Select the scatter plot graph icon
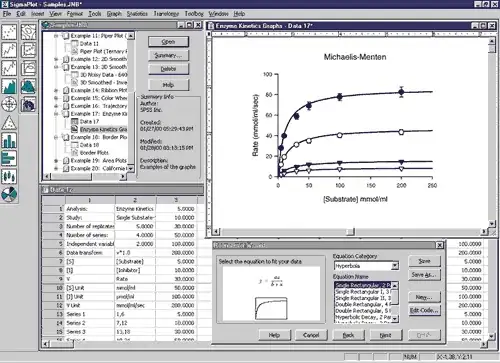 (9, 32)
